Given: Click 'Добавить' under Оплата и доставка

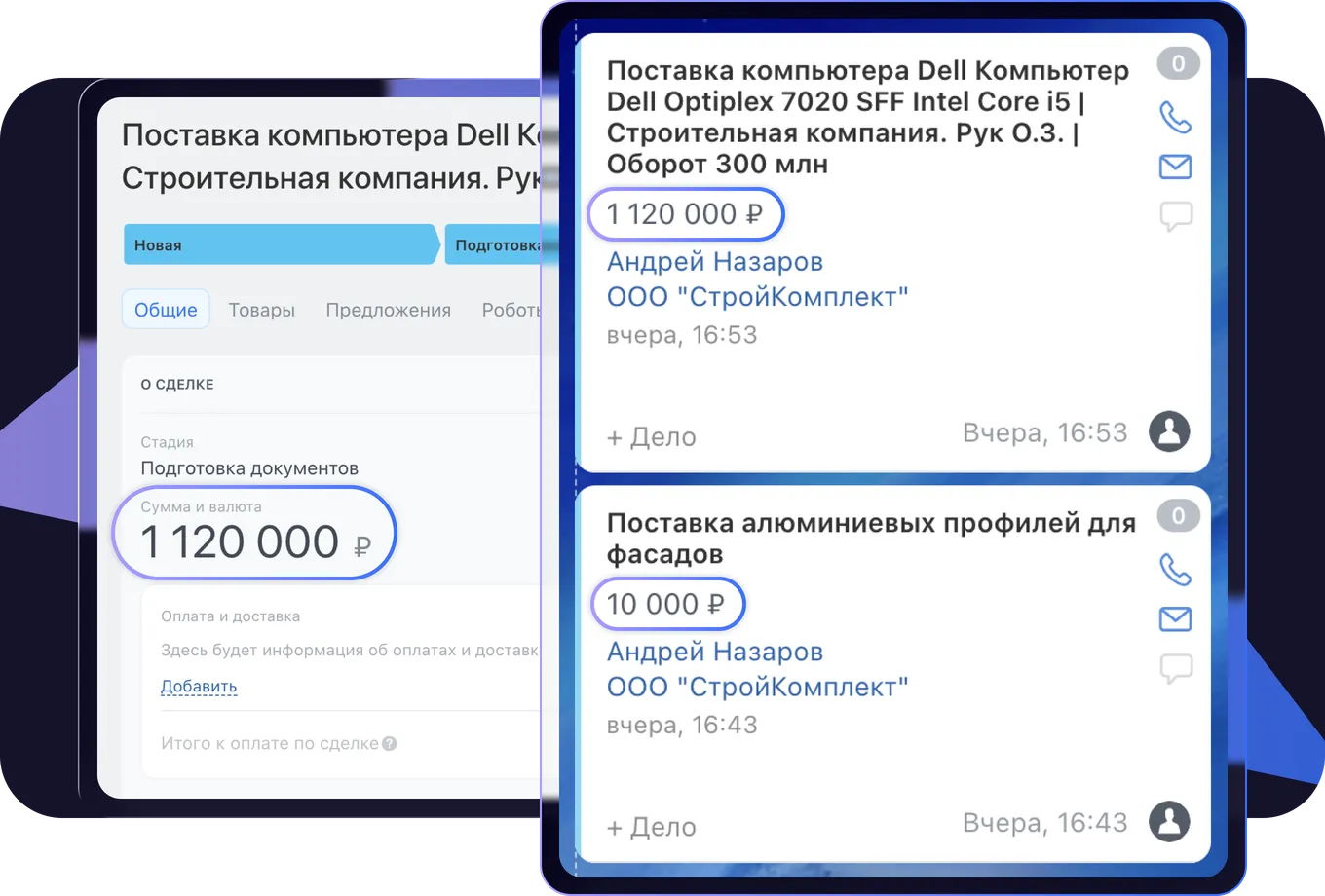Looking at the screenshot, I should (x=199, y=687).
